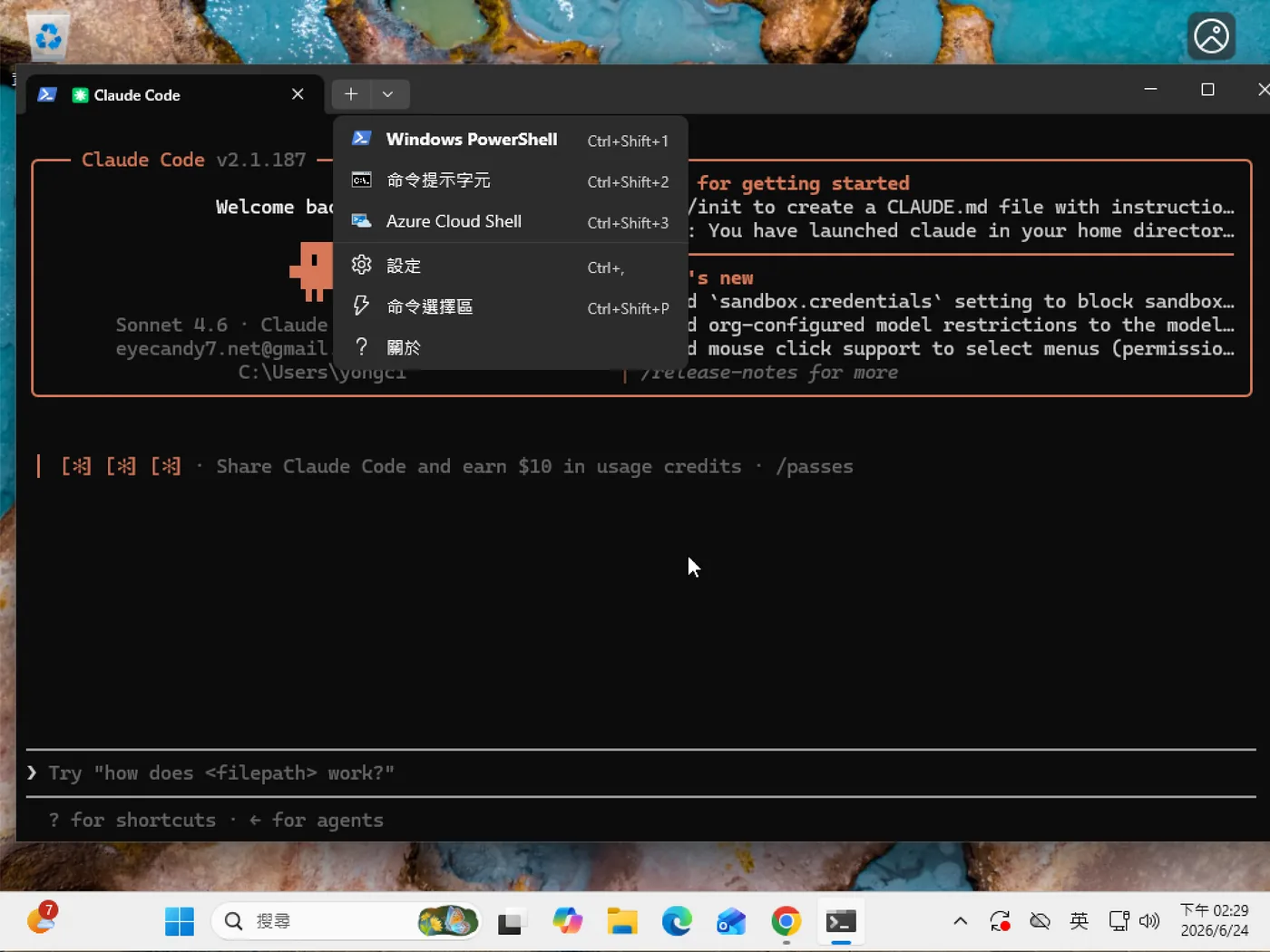
Task: Click the circular person icon on the desktop
Action: [1211, 36]
